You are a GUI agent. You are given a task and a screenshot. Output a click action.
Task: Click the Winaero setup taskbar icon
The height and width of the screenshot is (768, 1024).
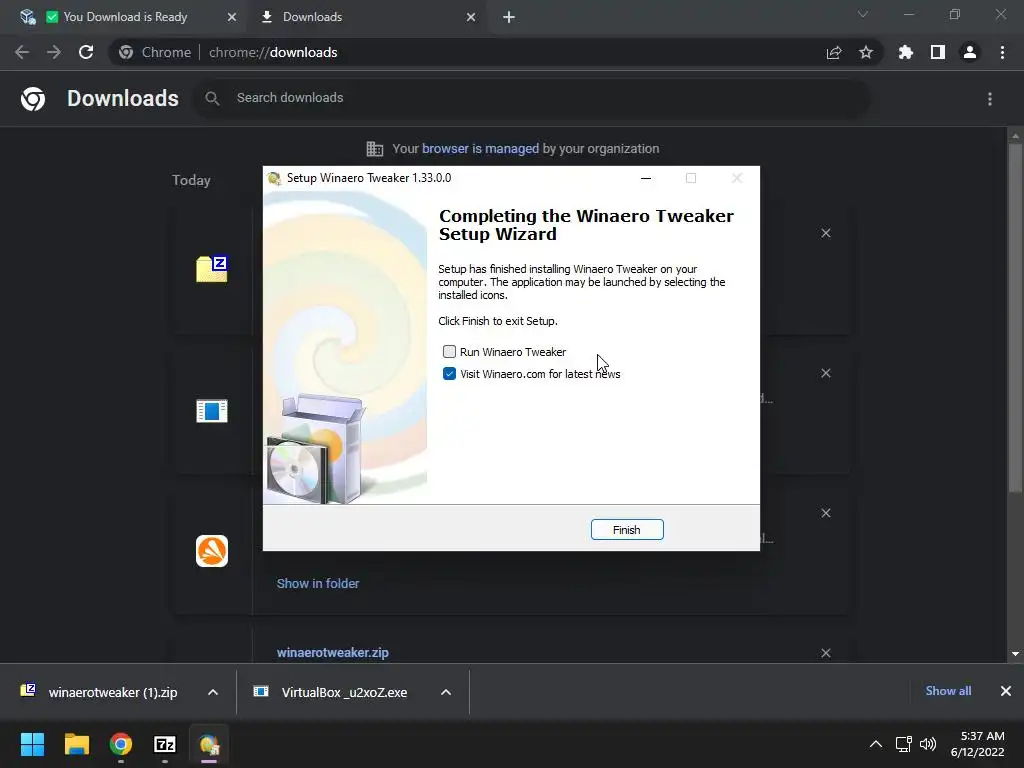click(x=209, y=744)
